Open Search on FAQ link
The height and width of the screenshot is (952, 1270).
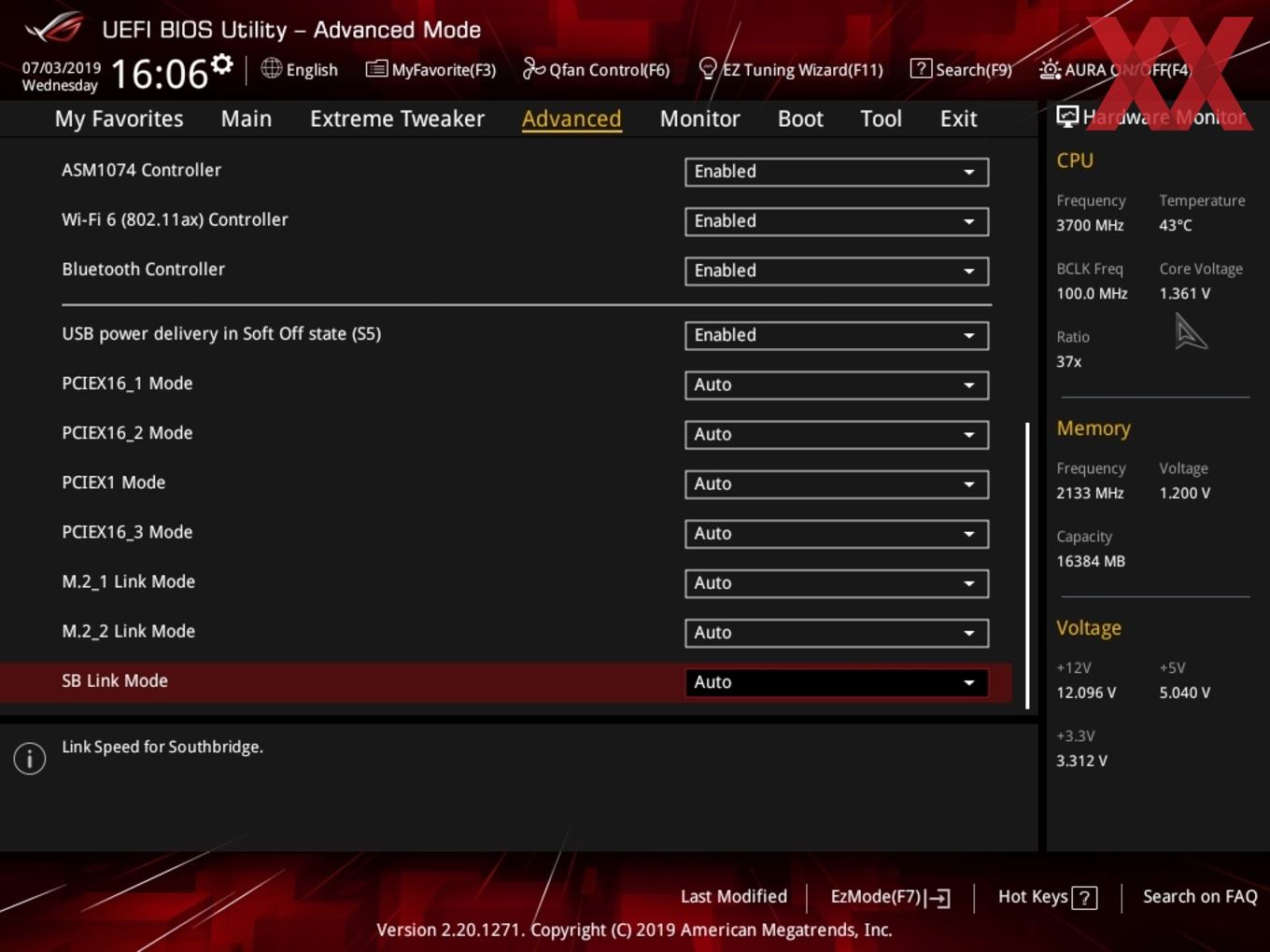1200,896
